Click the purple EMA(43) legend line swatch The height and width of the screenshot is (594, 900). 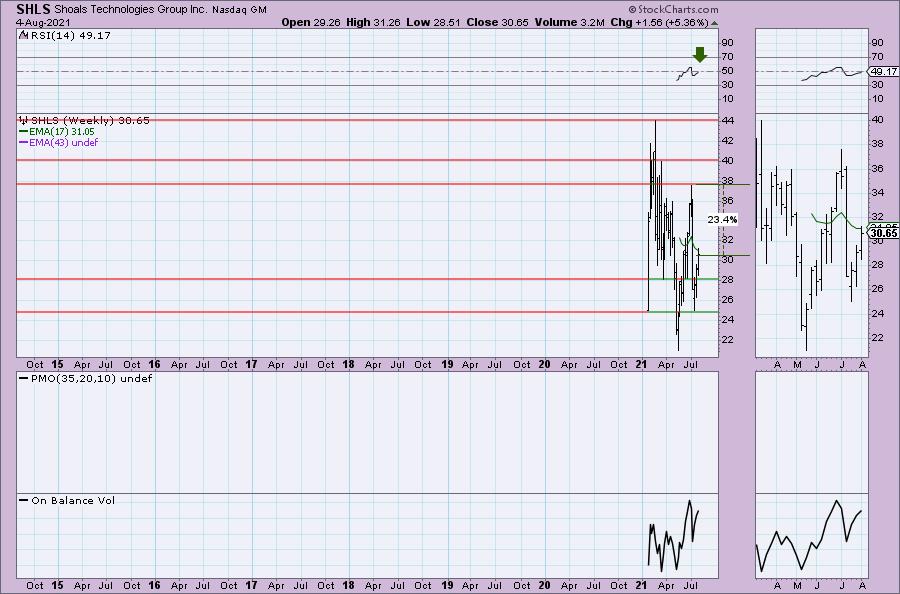click(24, 142)
